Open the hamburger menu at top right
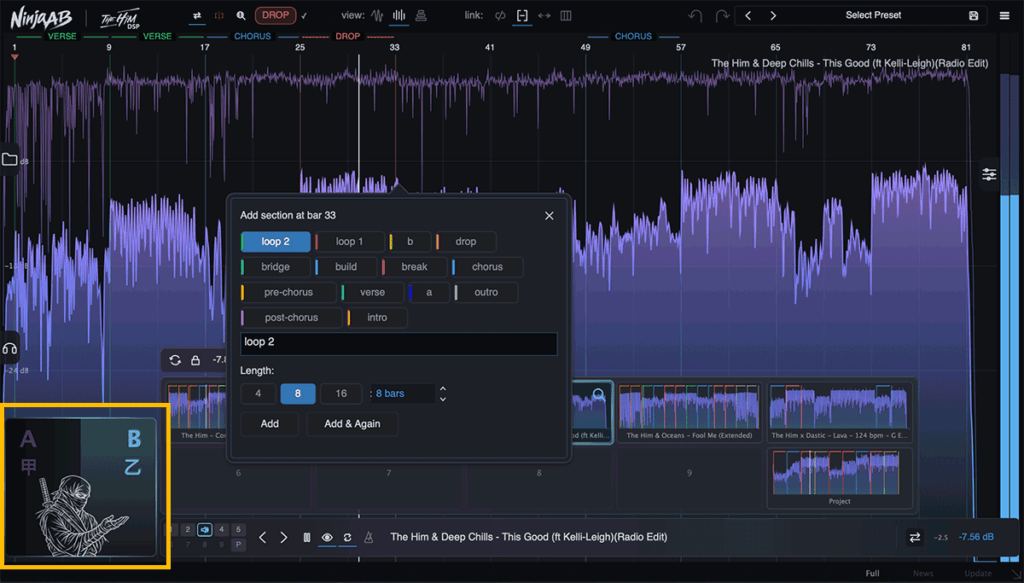The width and height of the screenshot is (1024, 583). [1004, 15]
